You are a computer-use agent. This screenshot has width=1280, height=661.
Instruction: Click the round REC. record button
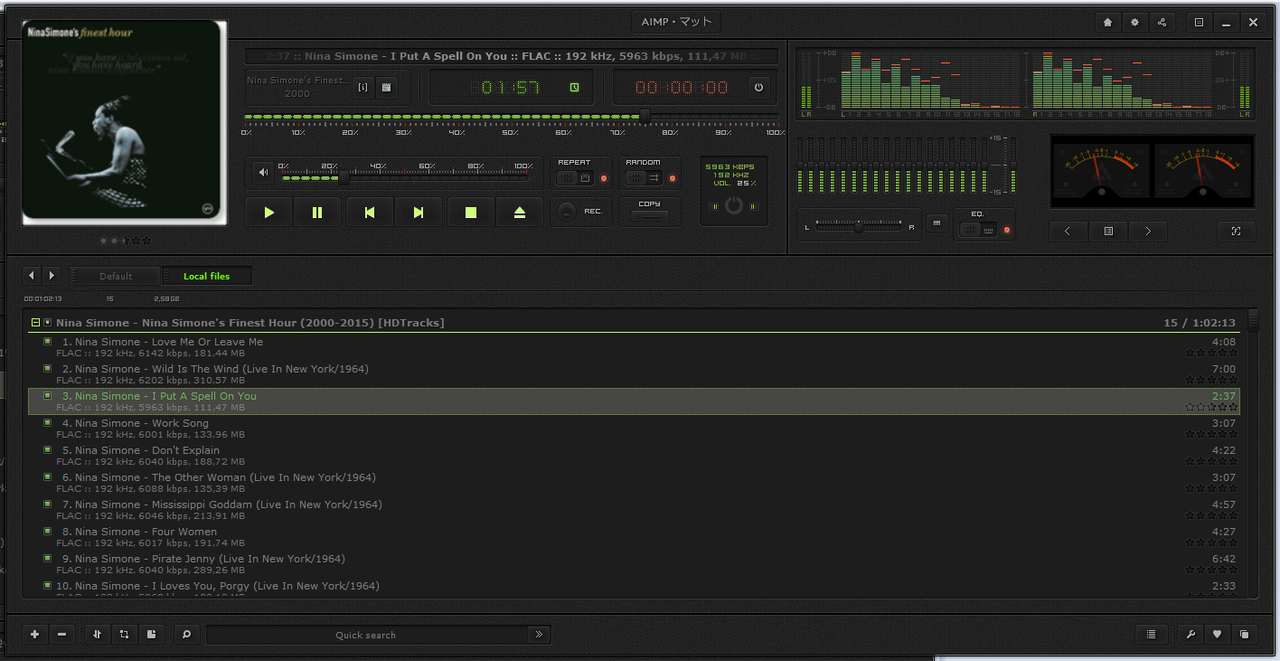(567, 211)
